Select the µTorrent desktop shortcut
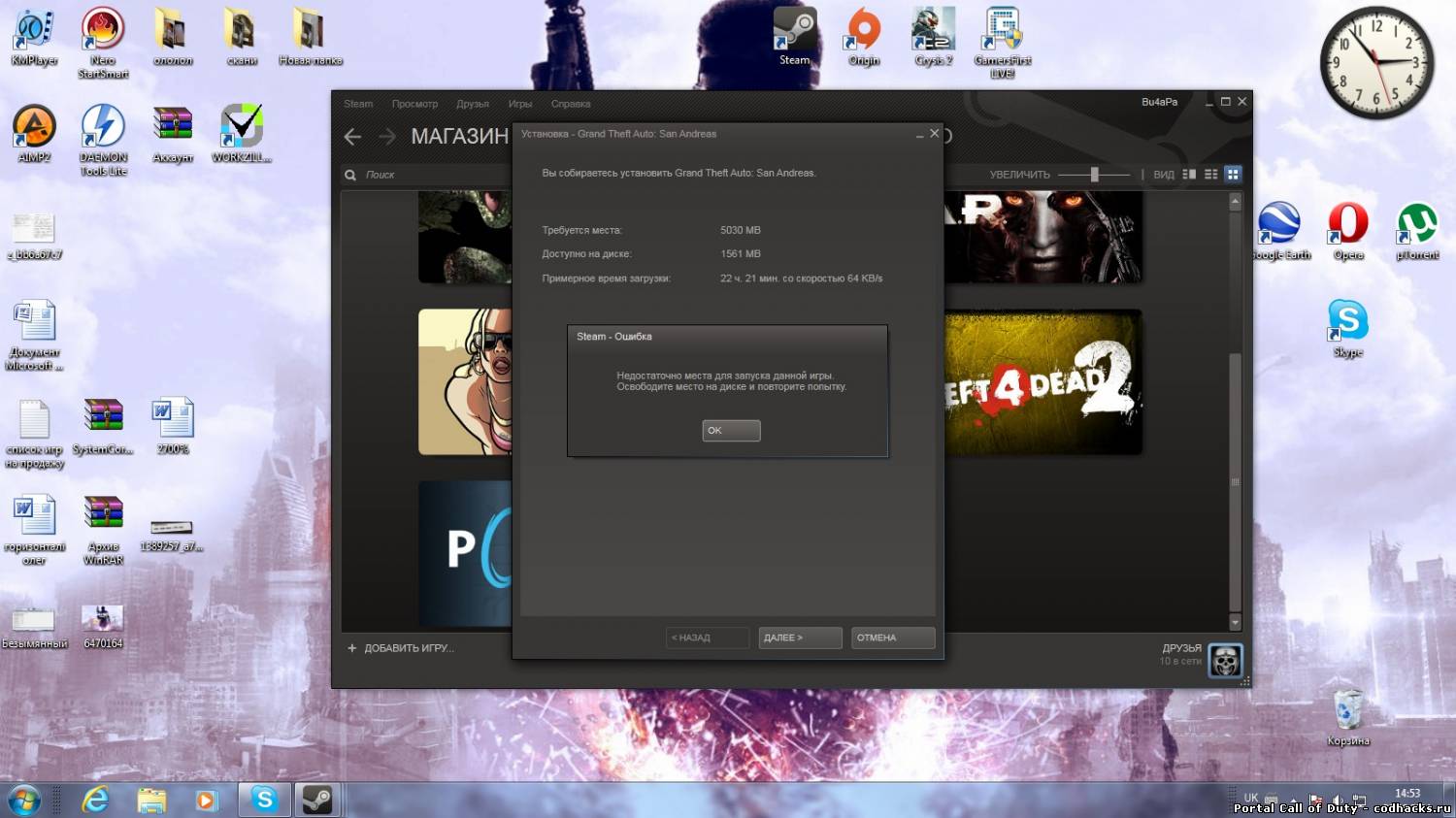Screen dimensions: 1456x818 [1417, 230]
